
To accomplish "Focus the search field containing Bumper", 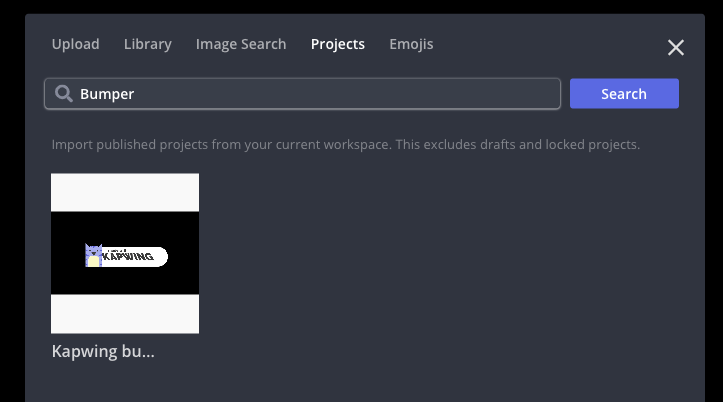I will [x=302, y=94].
